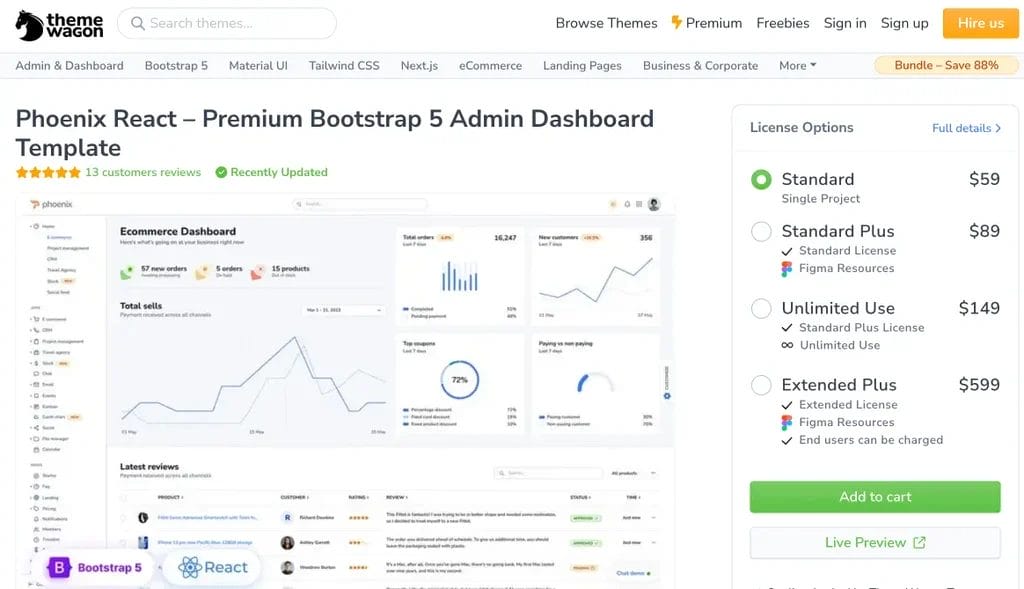This screenshot has width=1024, height=589.
Task: Click the $59 Standard price
Action: point(984,180)
